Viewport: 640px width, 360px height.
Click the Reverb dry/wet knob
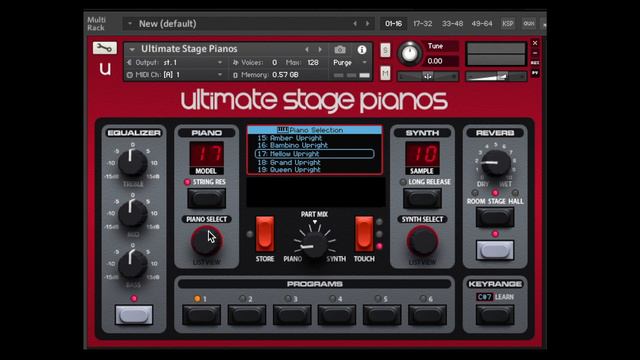[496, 163]
